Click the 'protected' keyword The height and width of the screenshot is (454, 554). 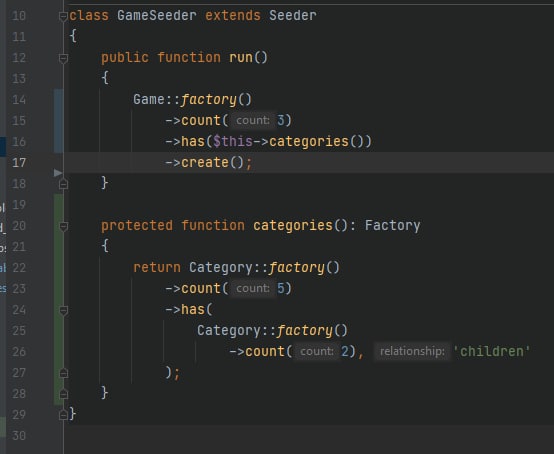[x=137, y=225]
